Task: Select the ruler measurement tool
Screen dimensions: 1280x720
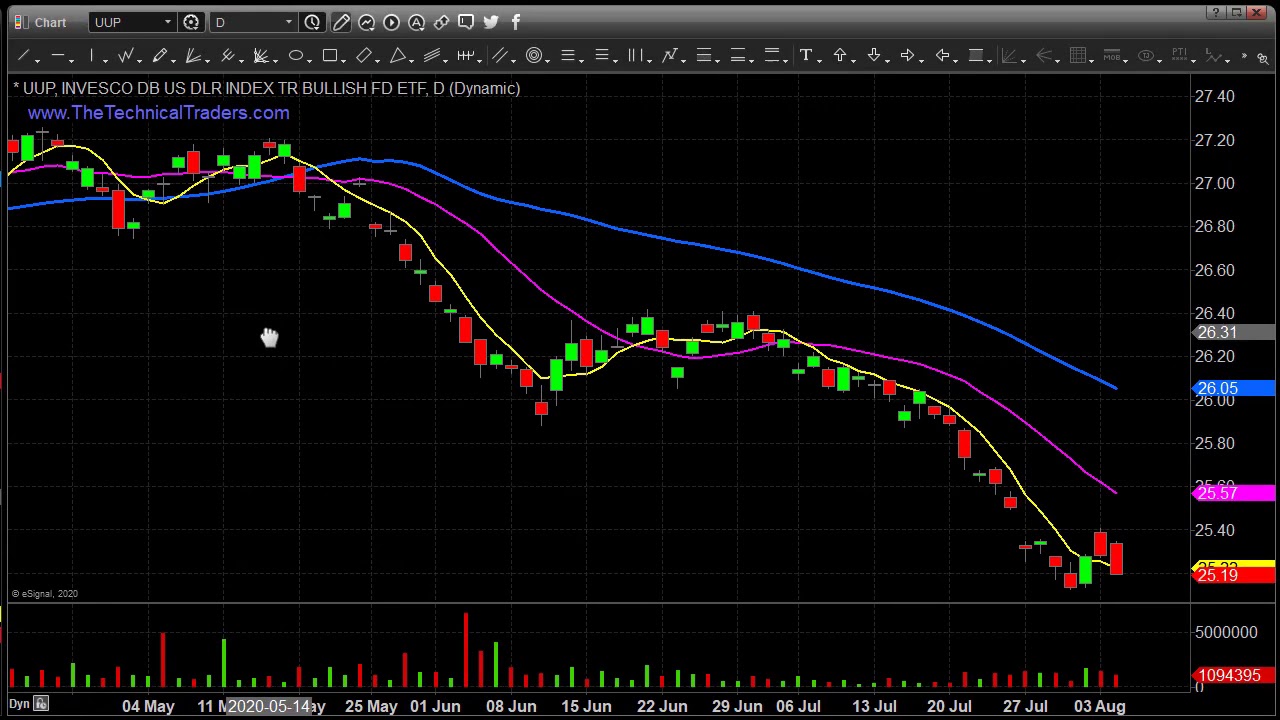Action: [466, 56]
